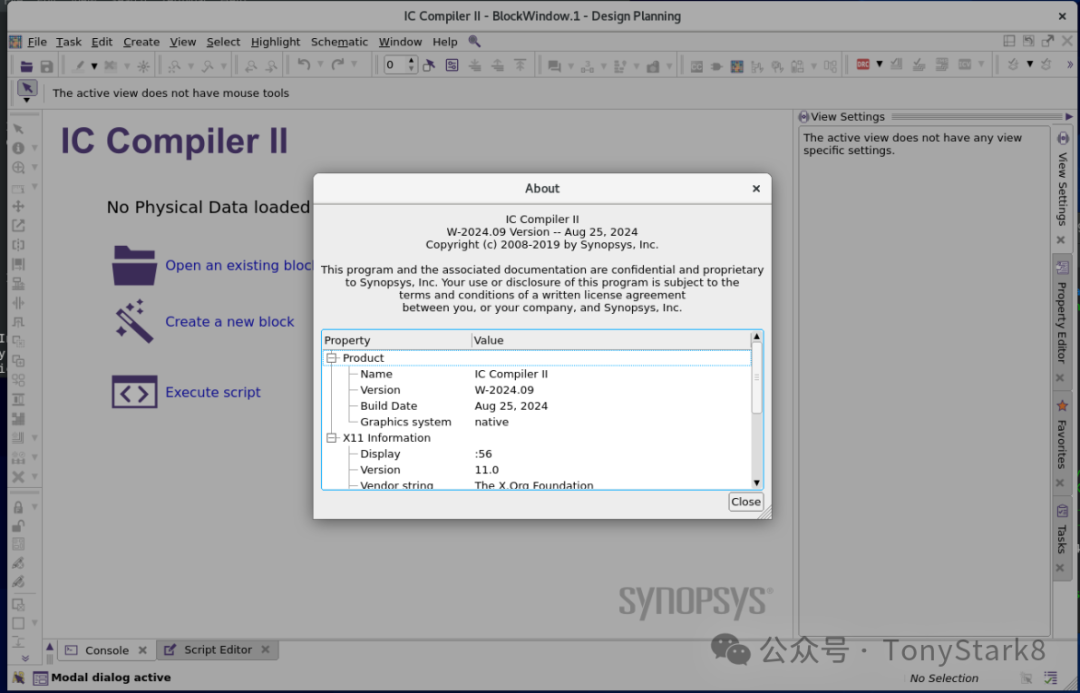Click the window layout icon at top right
Image resolution: width=1080 pixels, height=693 pixels.
(x=1009, y=41)
